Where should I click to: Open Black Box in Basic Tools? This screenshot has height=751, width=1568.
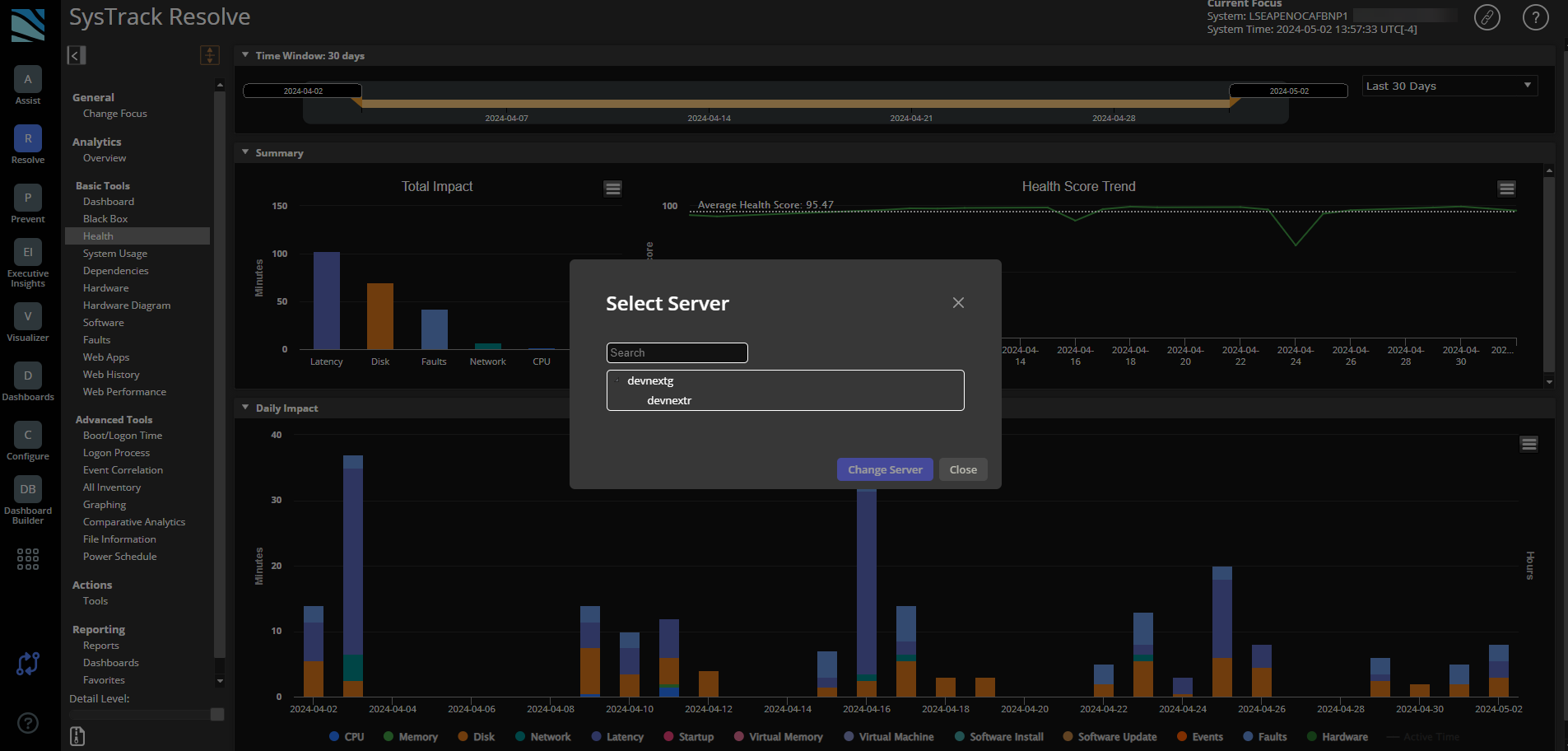pyautogui.click(x=105, y=219)
